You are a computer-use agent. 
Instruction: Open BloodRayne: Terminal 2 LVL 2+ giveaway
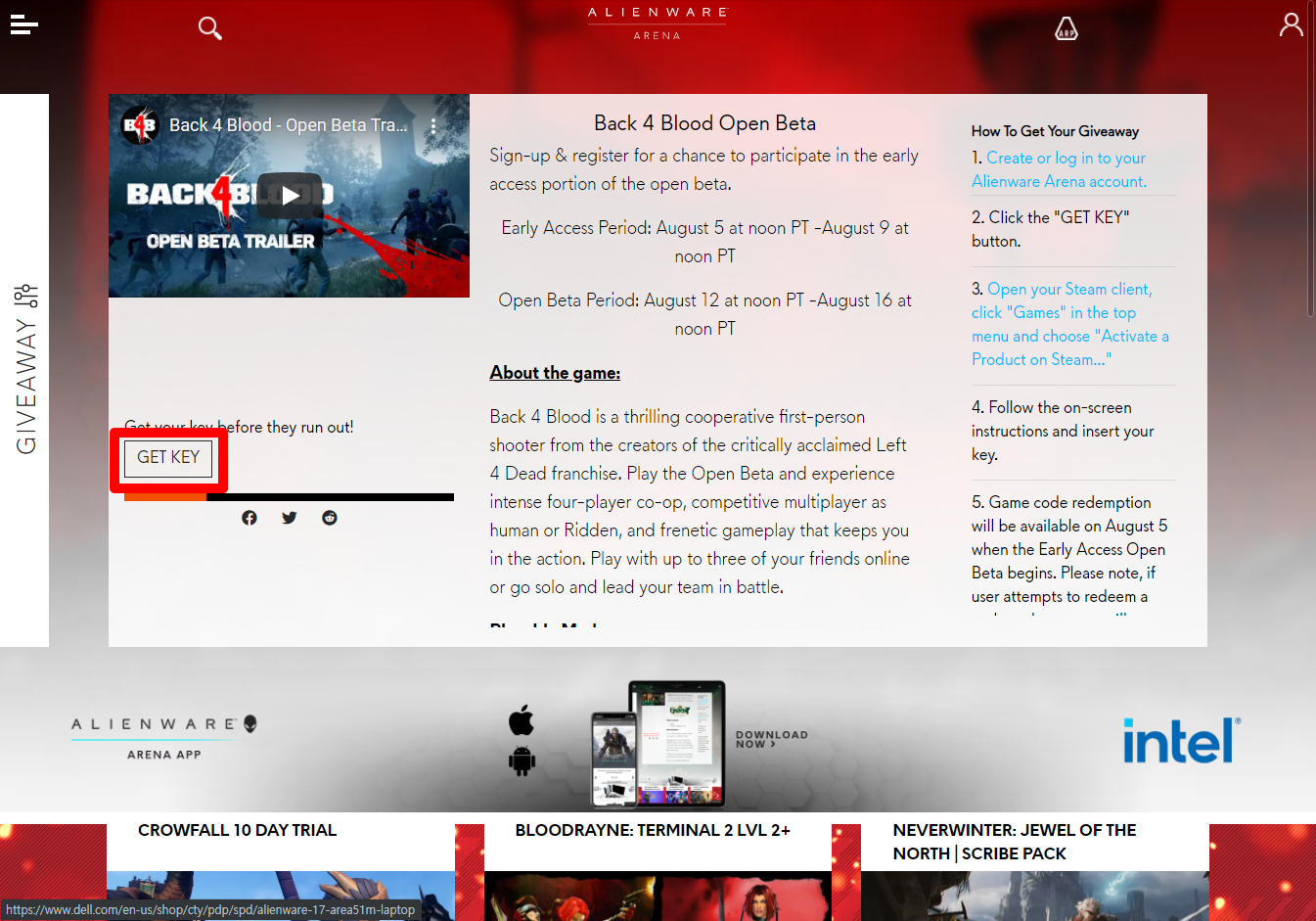pyautogui.click(x=653, y=830)
